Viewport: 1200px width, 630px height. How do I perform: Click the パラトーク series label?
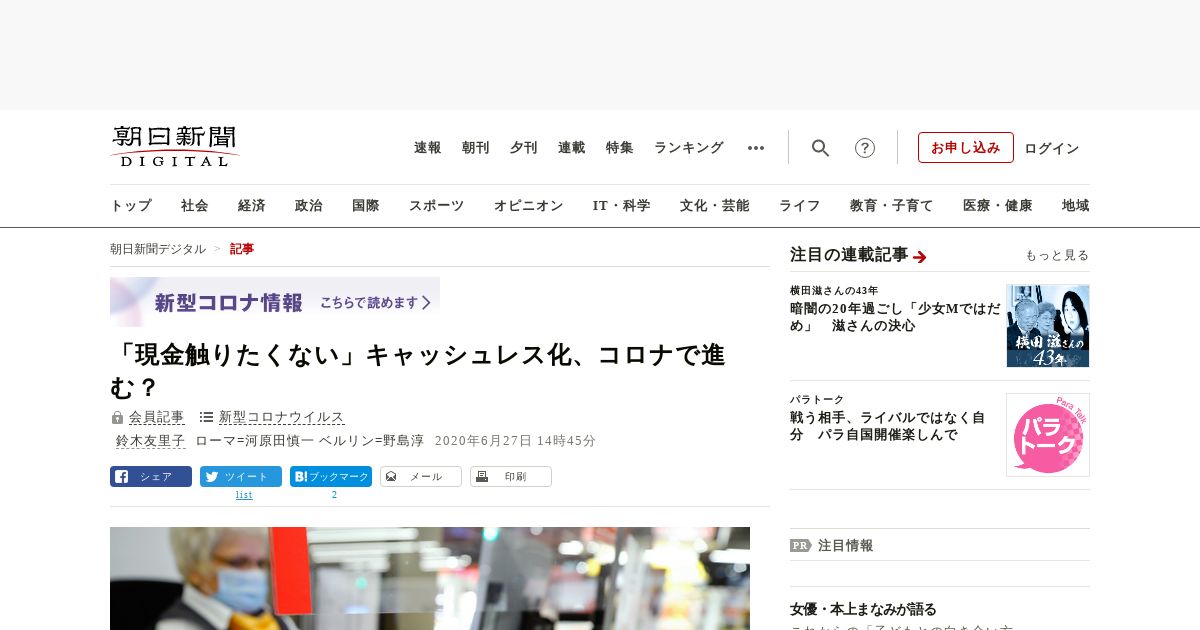[817, 399]
